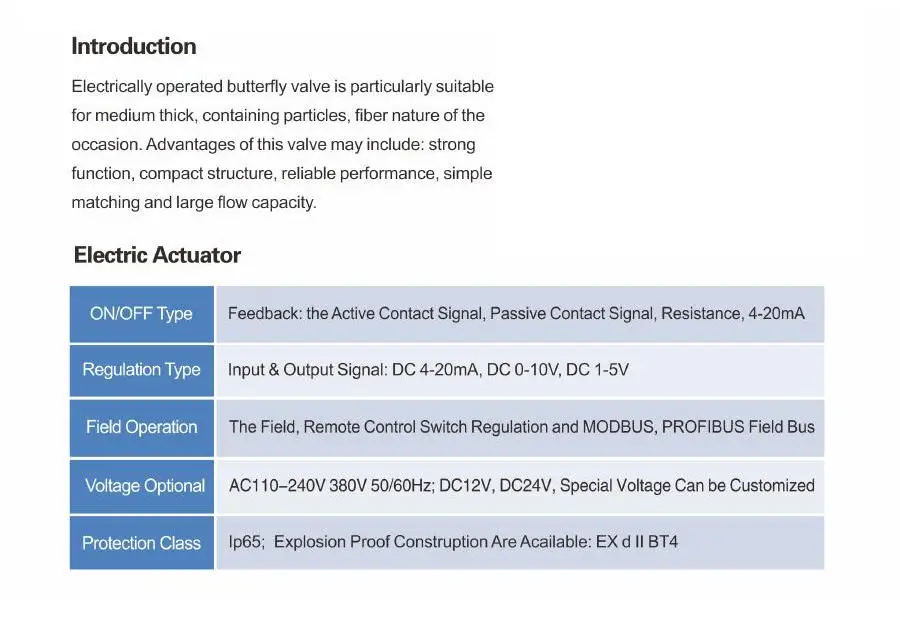Image resolution: width=900 pixels, height=618 pixels.
Task: Click 'Passive Contact Signal' in feedback row
Action: (572, 314)
